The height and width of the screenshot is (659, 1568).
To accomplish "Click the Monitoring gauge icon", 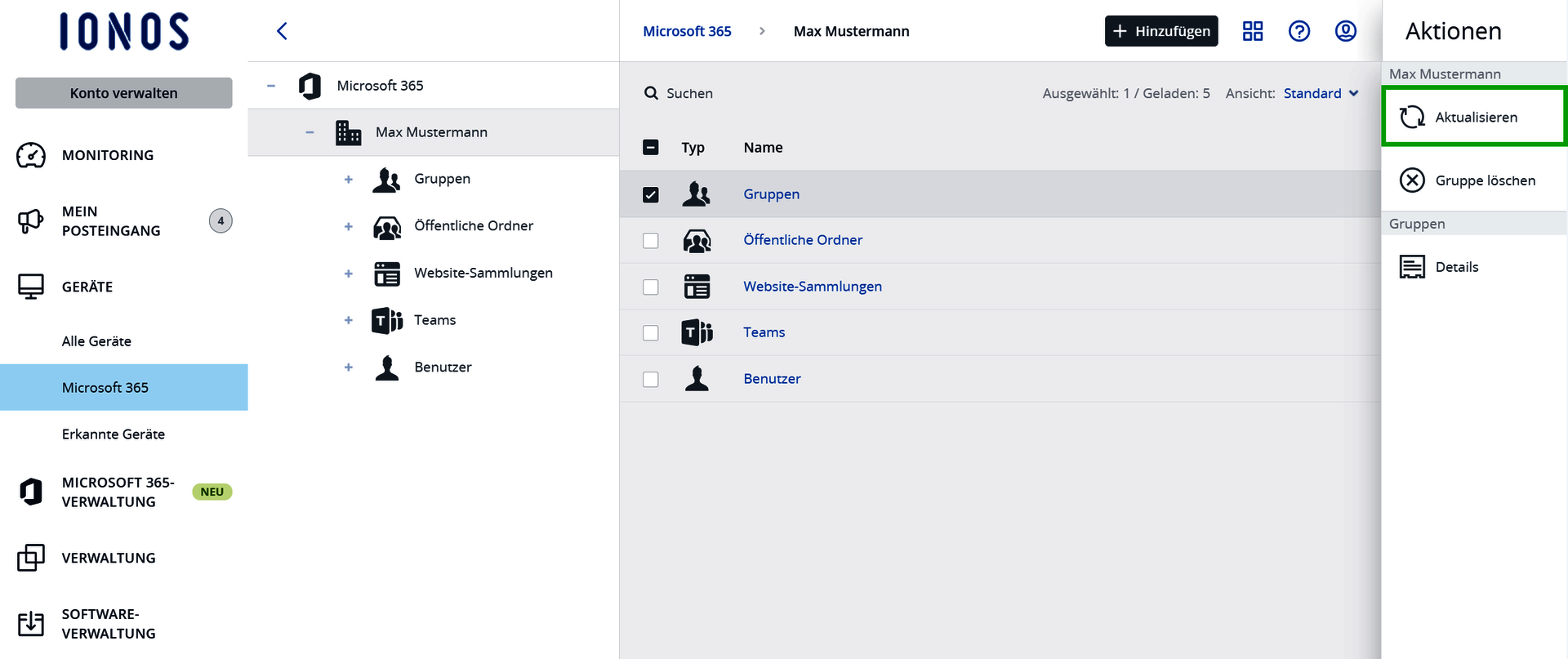I will pyautogui.click(x=31, y=155).
